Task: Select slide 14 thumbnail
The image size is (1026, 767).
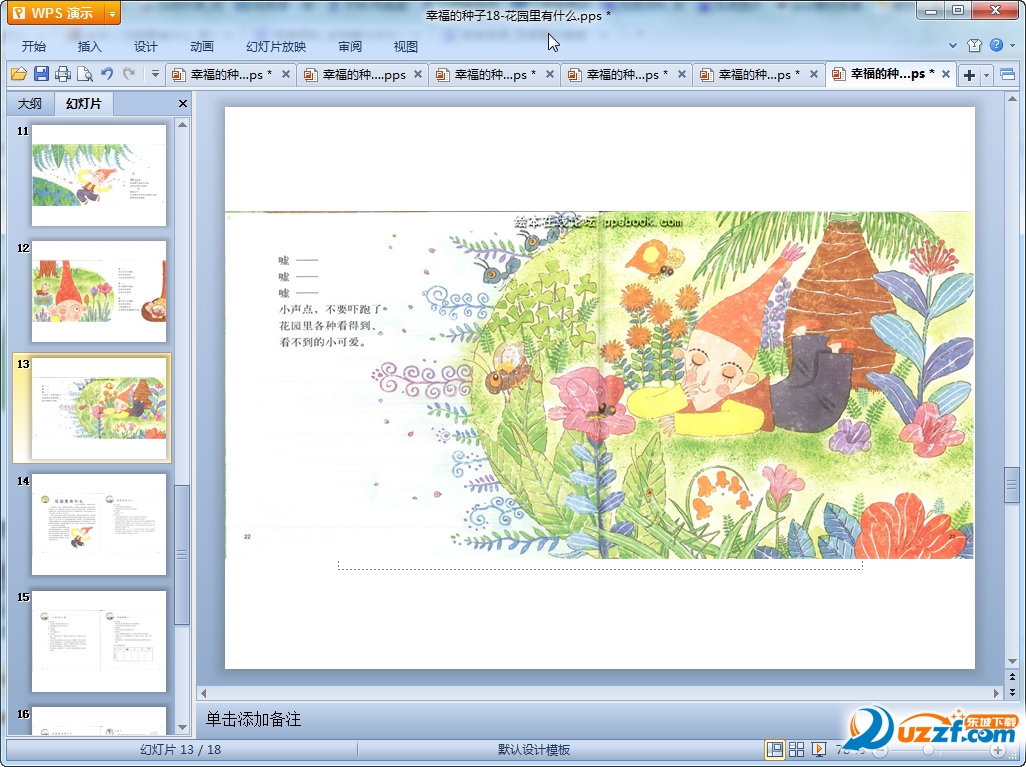Action: point(99,525)
